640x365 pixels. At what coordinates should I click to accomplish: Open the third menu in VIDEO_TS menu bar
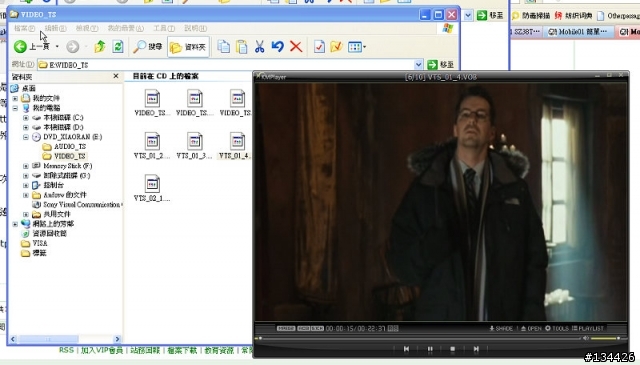87,28
